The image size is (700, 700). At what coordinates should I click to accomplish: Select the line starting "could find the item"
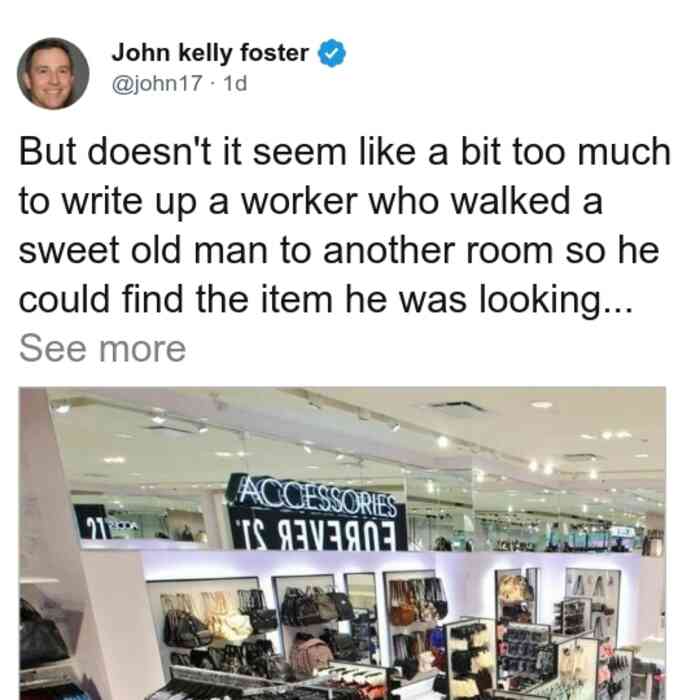pos(325,301)
